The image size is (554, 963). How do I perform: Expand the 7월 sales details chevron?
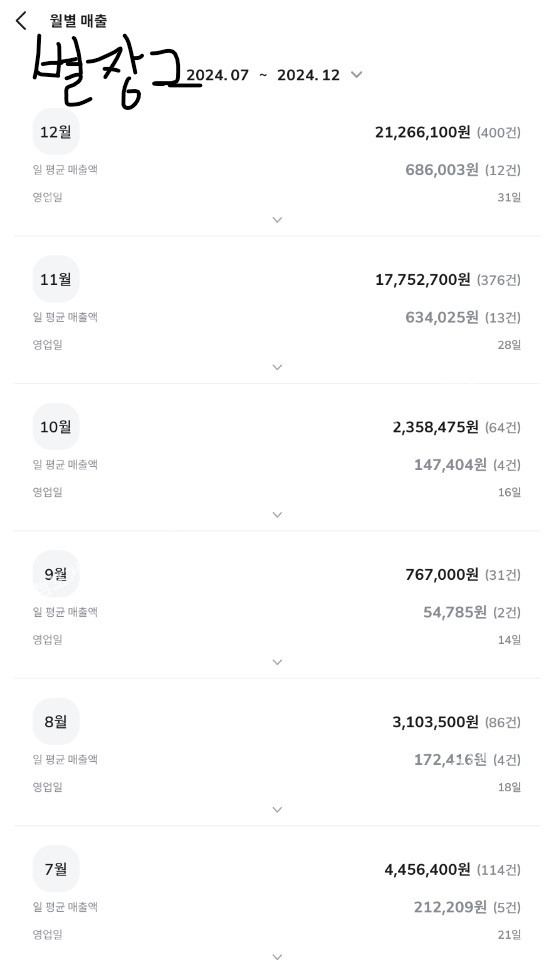tap(277, 956)
